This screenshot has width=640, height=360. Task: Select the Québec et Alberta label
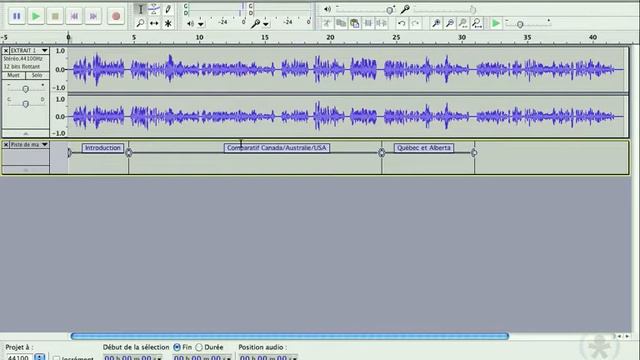[424, 148]
